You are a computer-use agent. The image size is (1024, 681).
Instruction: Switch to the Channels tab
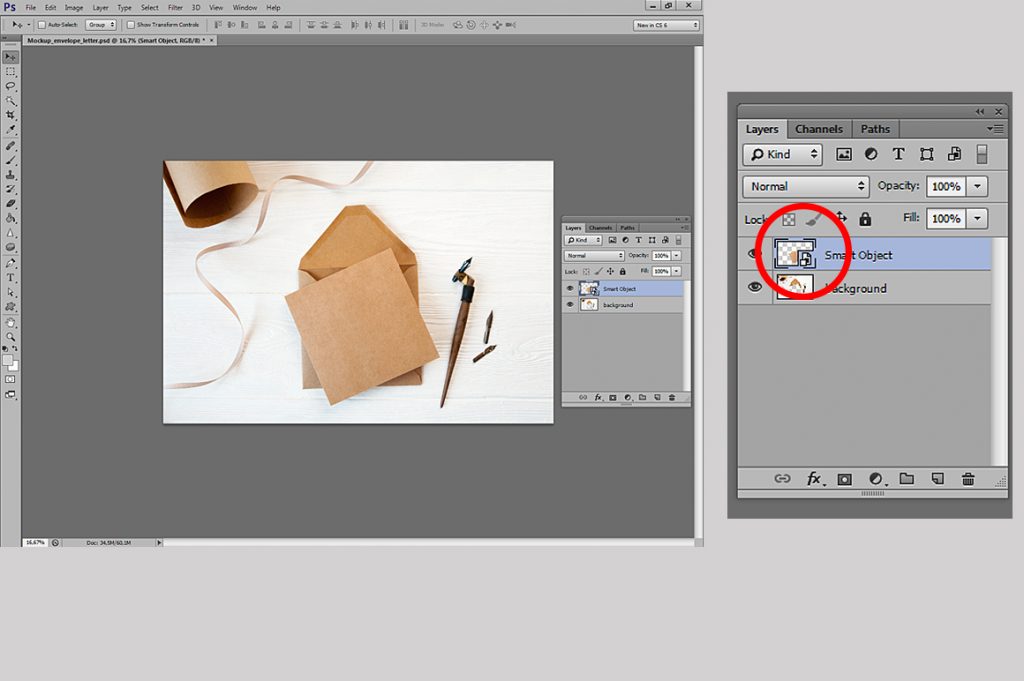pos(819,129)
